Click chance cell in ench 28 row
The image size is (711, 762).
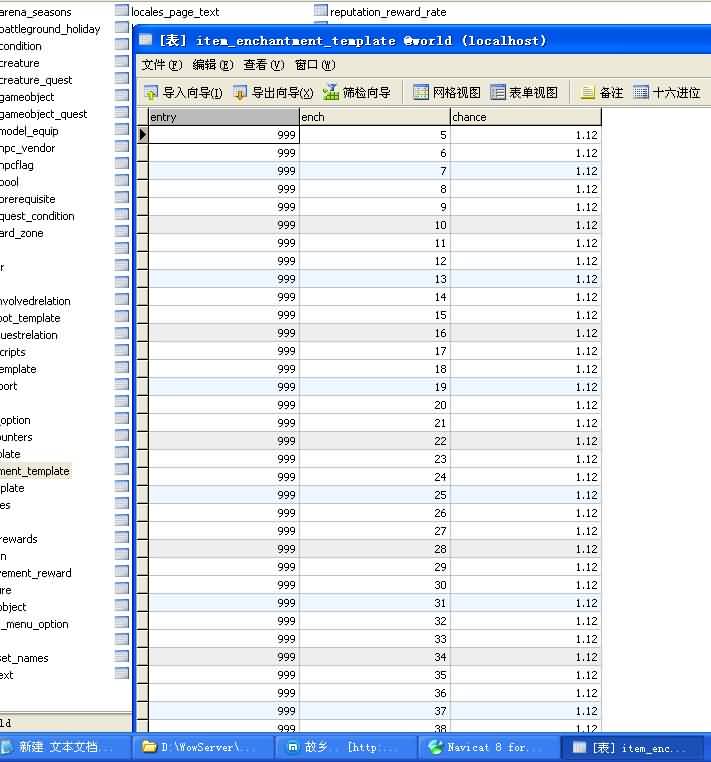pos(526,548)
